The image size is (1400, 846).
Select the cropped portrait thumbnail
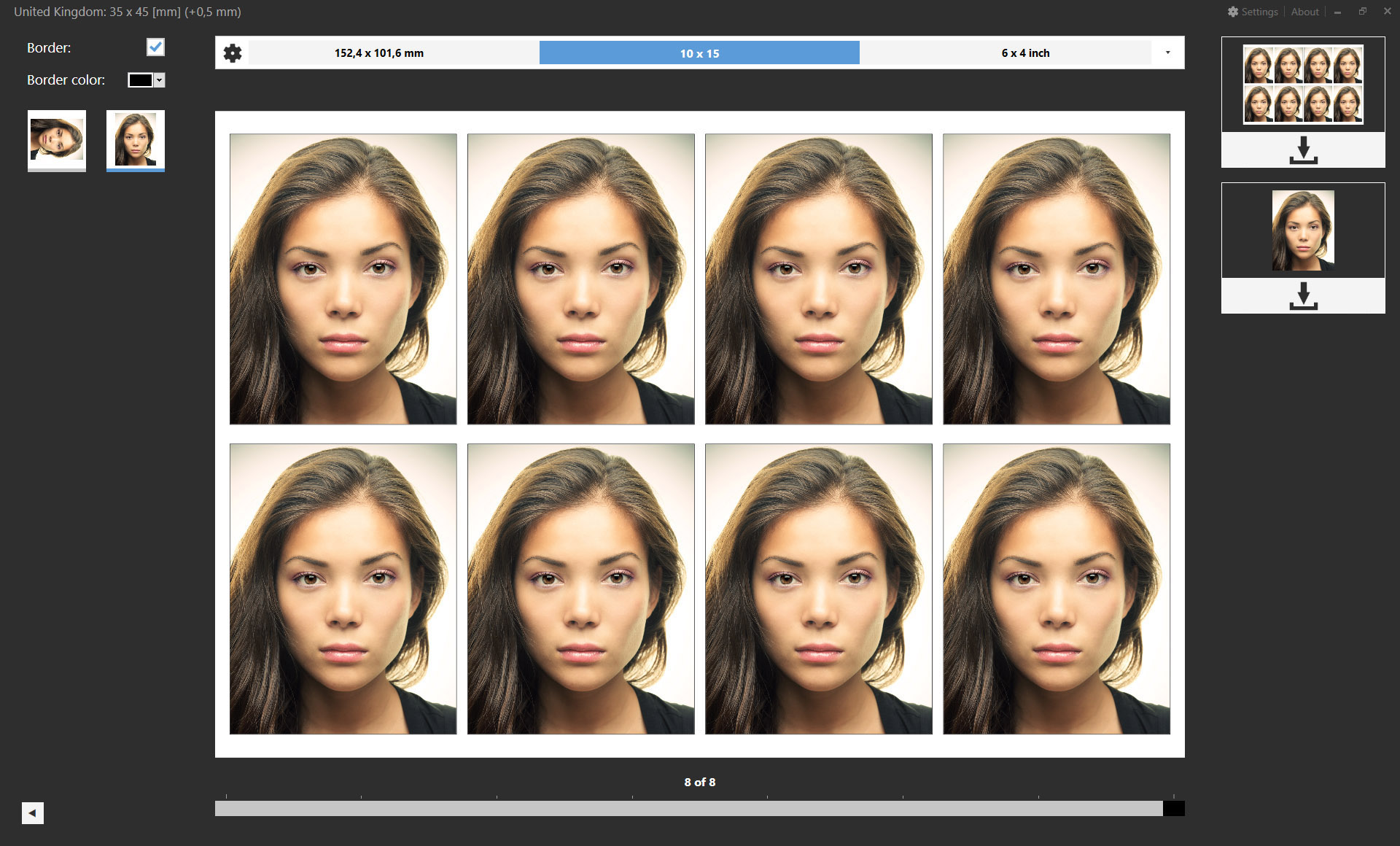click(x=136, y=140)
